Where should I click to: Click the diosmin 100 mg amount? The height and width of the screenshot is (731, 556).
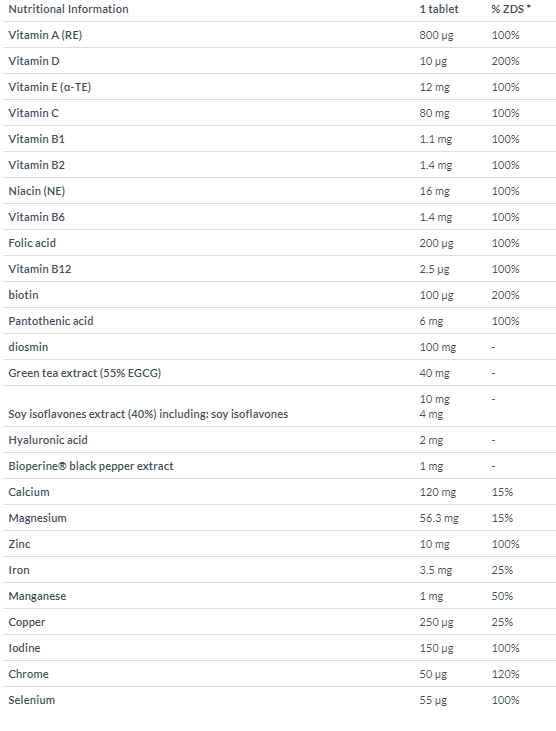(x=438, y=347)
